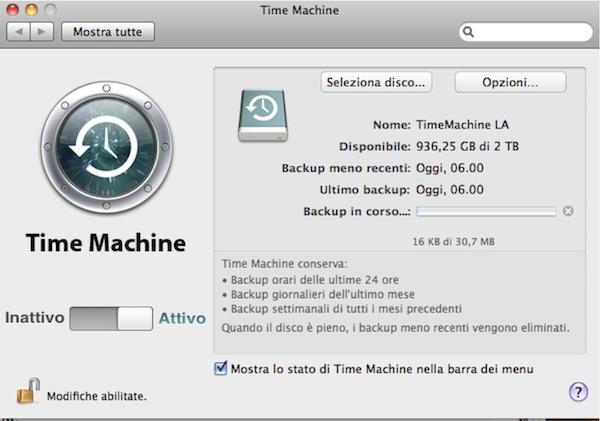Screen dimensions: 600x421
Task: Click the large Time Machine clock icon
Action: pos(106,147)
